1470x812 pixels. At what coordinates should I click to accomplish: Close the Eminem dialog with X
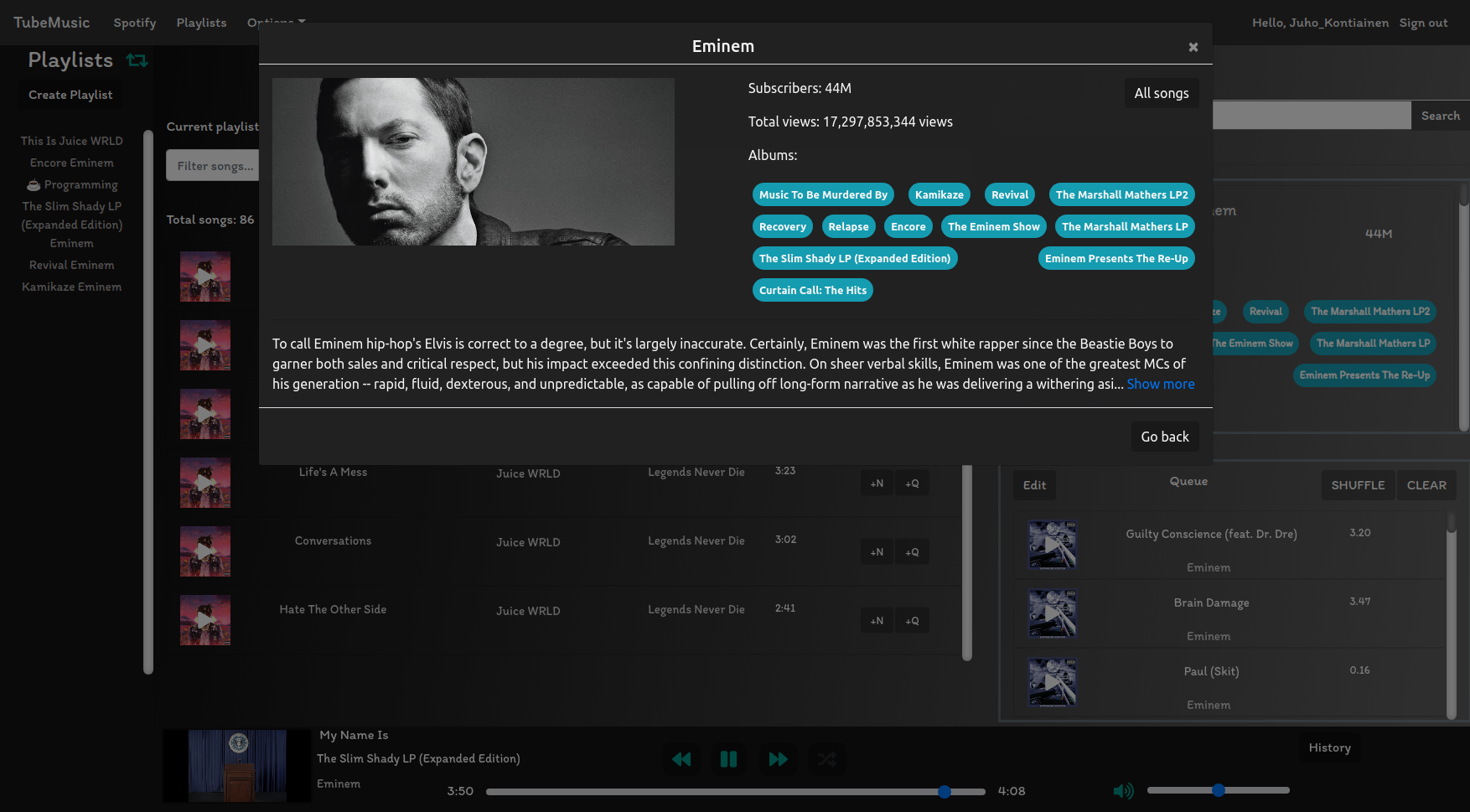pyautogui.click(x=1193, y=47)
